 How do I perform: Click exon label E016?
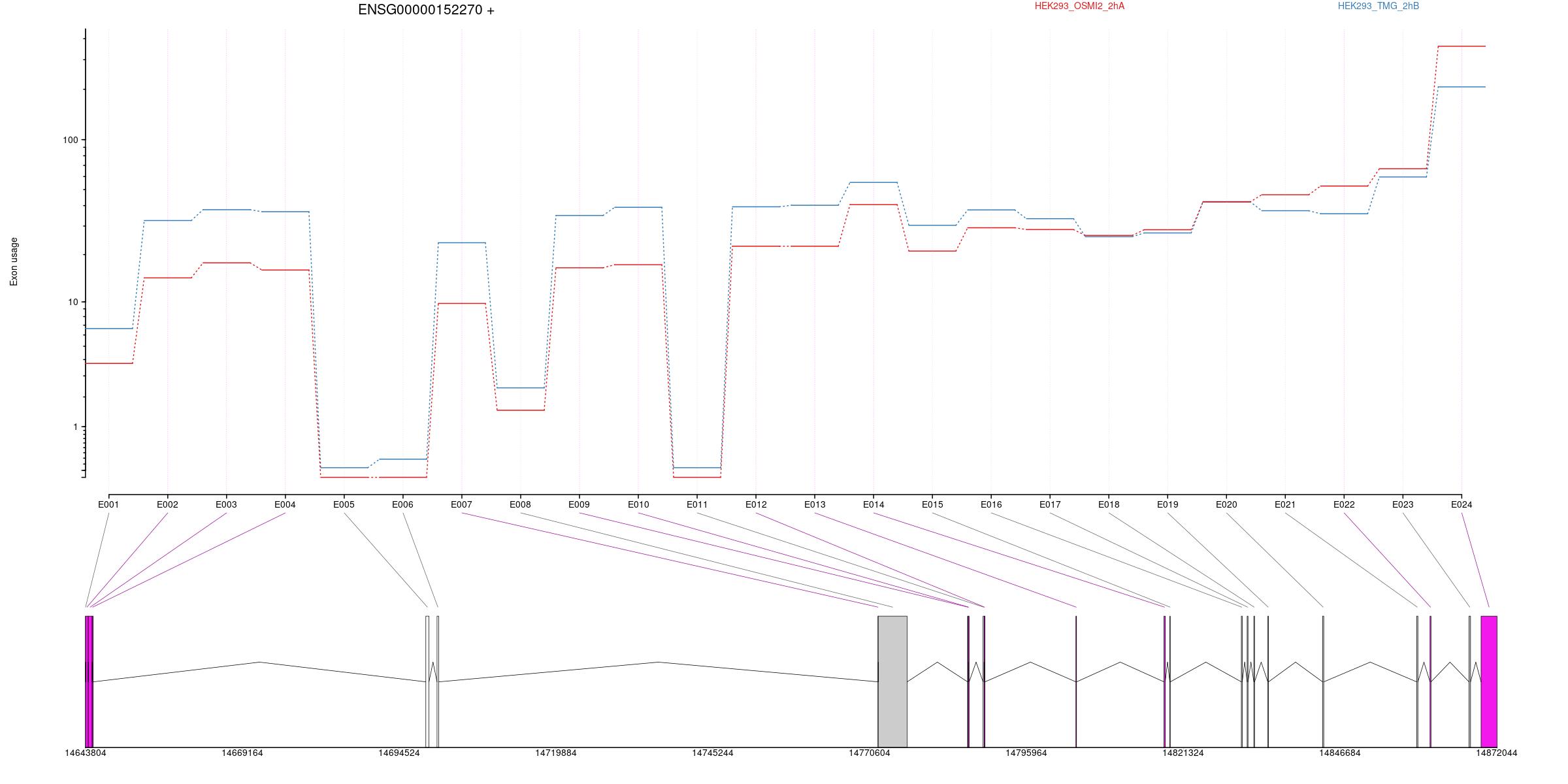tap(991, 504)
